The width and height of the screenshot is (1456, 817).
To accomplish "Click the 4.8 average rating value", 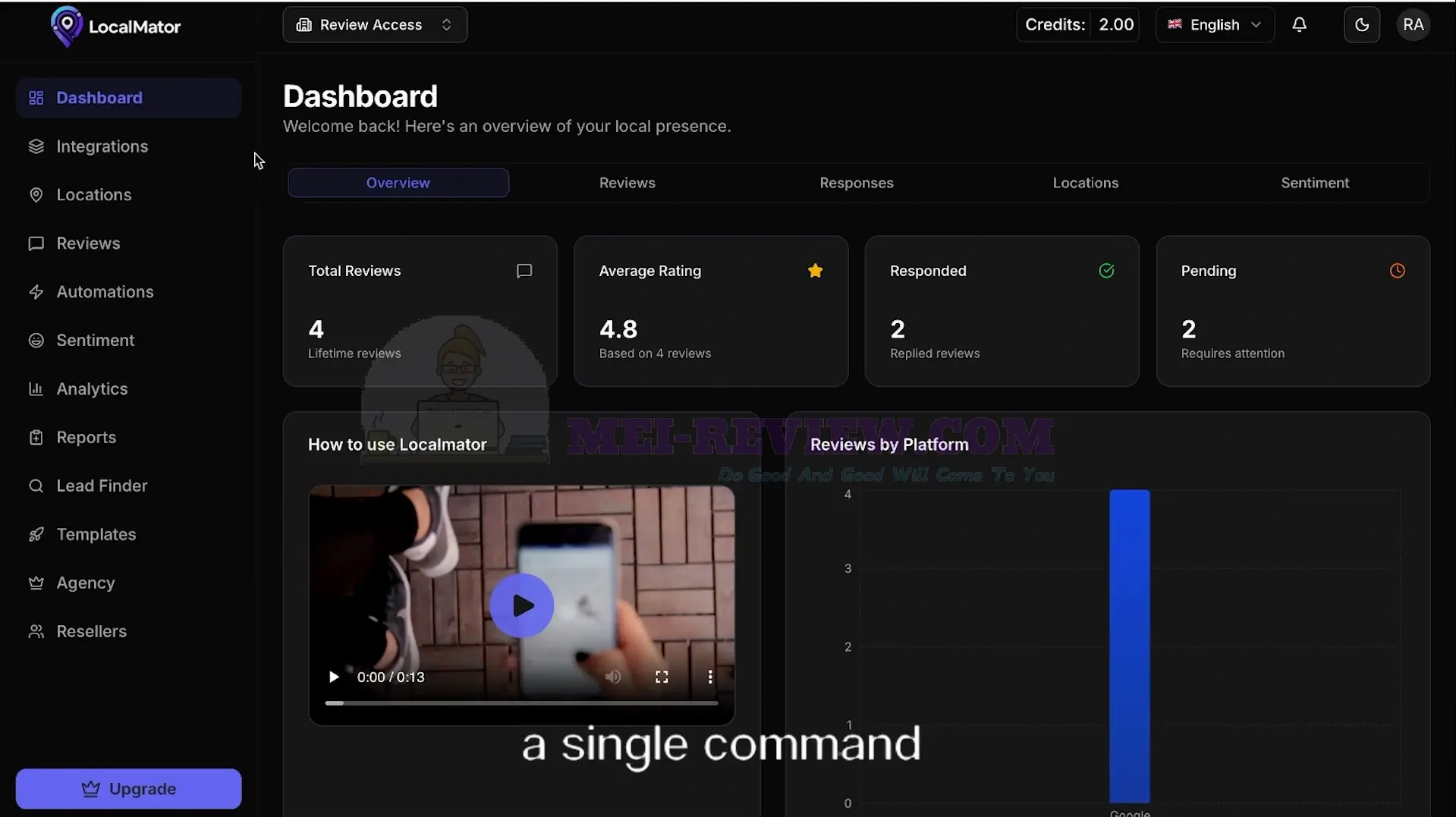I will (x=618, y=329).
